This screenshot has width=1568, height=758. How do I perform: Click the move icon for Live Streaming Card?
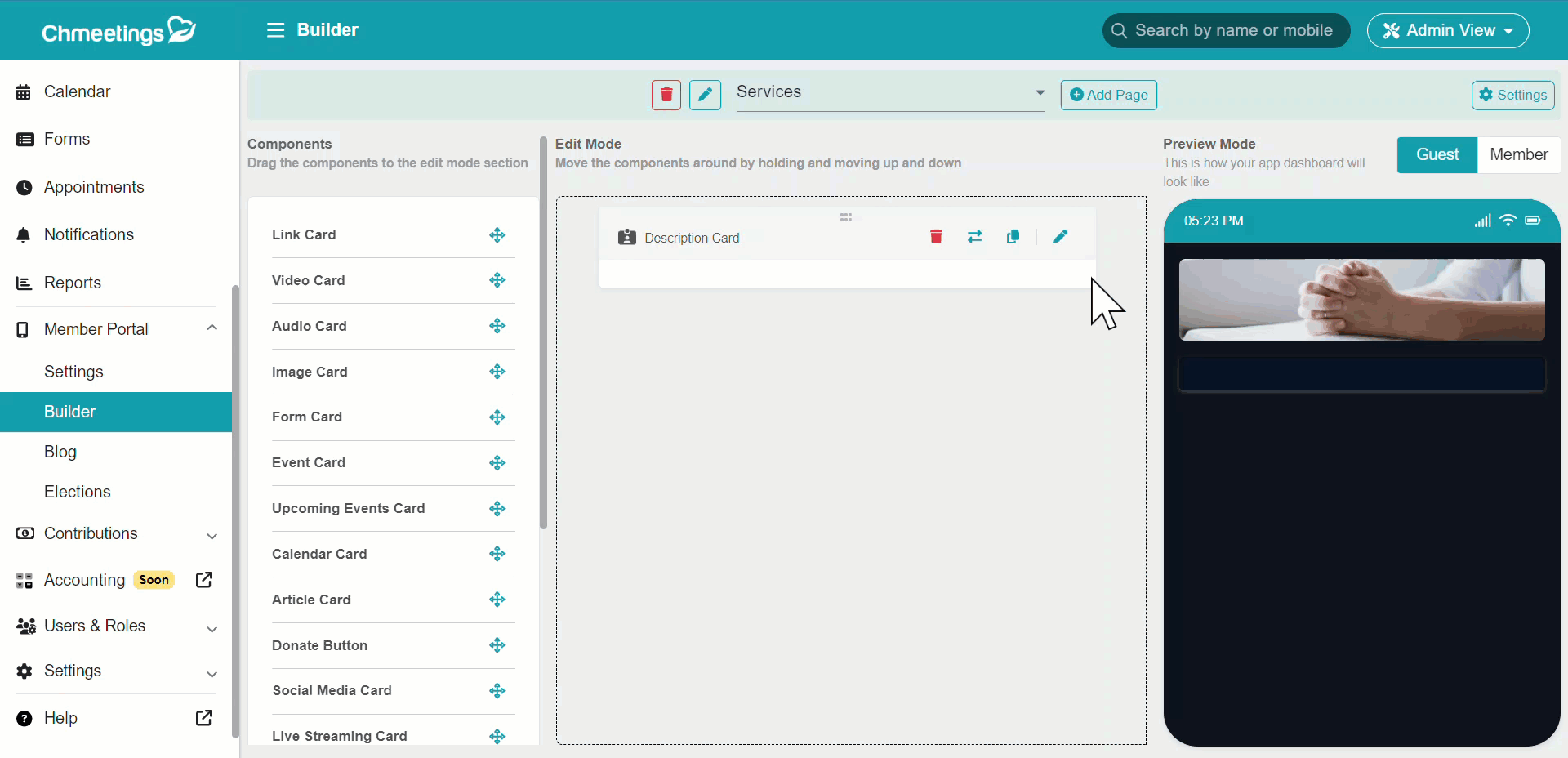497,737
